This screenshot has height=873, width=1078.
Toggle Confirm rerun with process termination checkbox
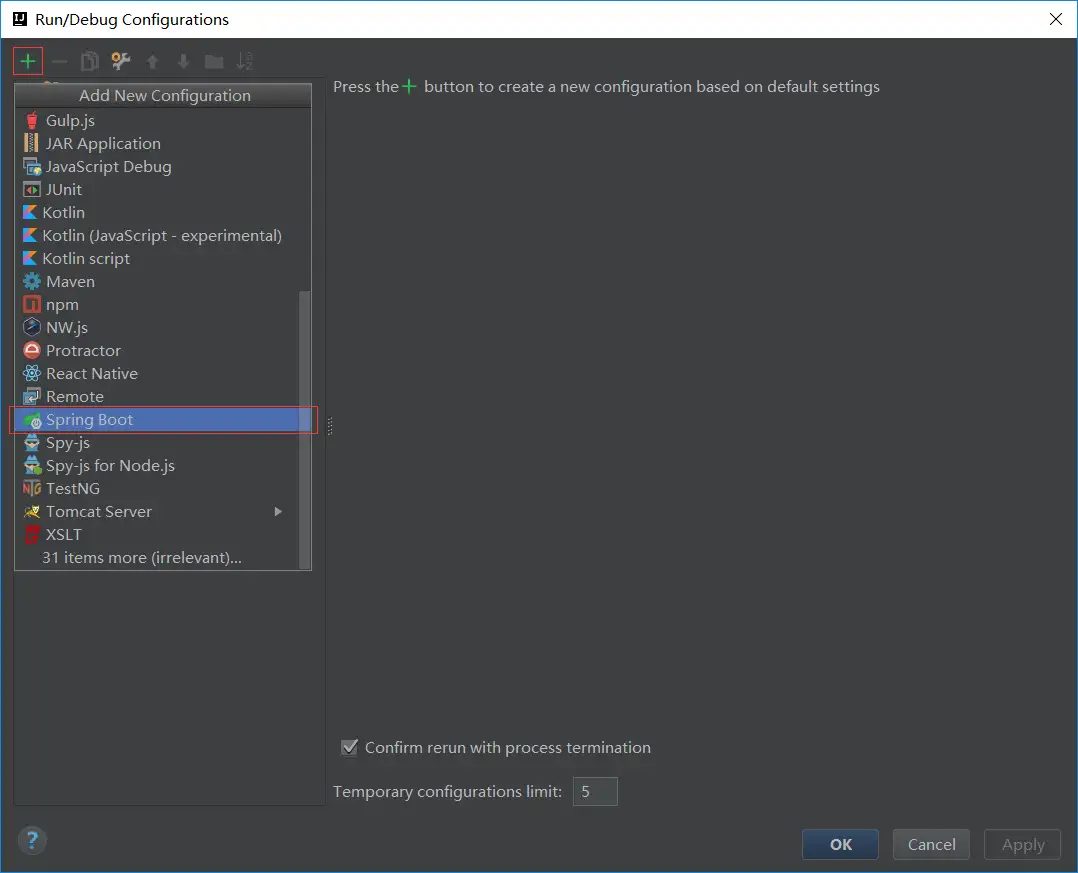[x=349, y=748]
